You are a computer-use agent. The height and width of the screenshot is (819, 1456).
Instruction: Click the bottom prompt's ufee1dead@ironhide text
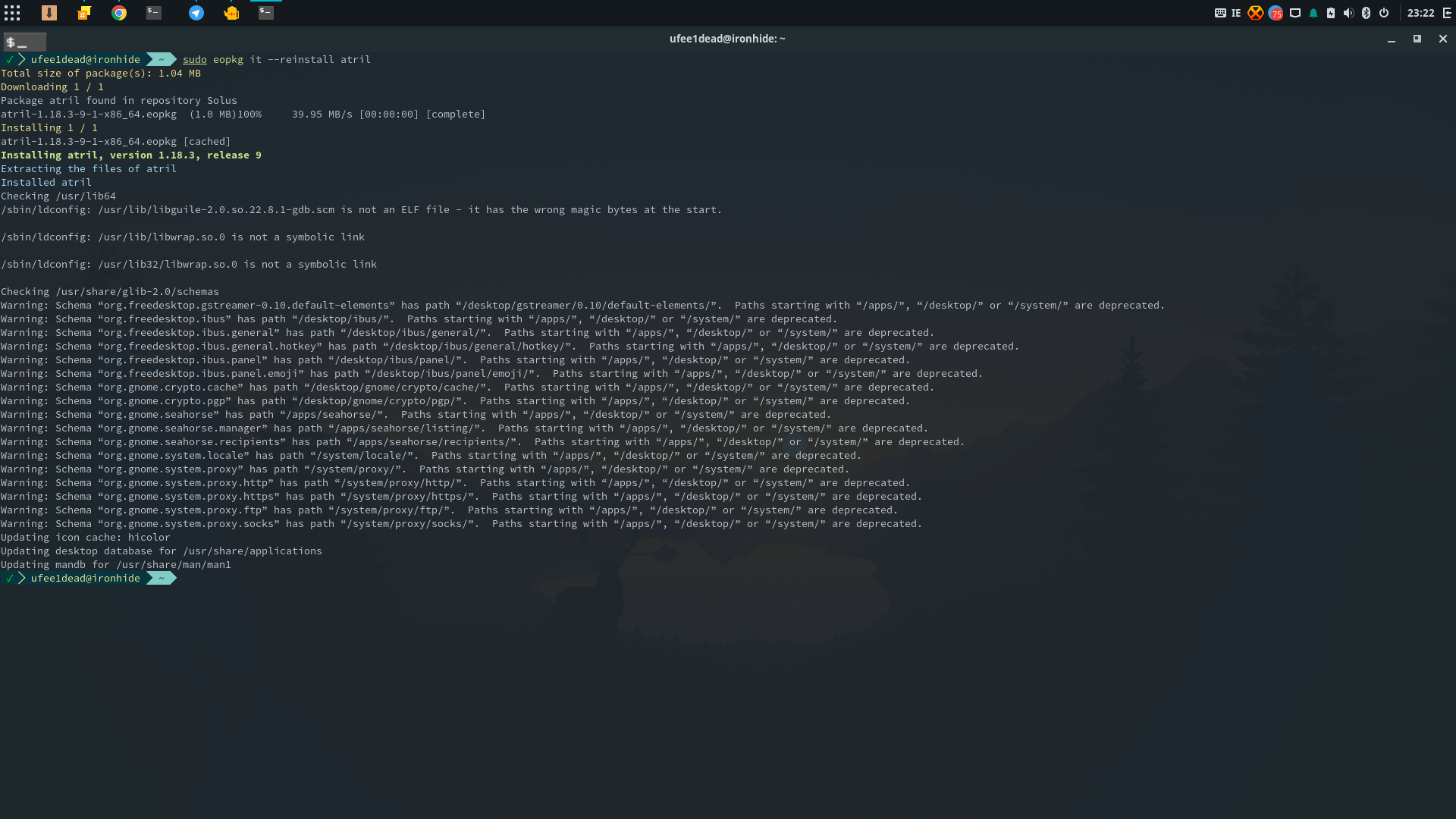(86, 579)
